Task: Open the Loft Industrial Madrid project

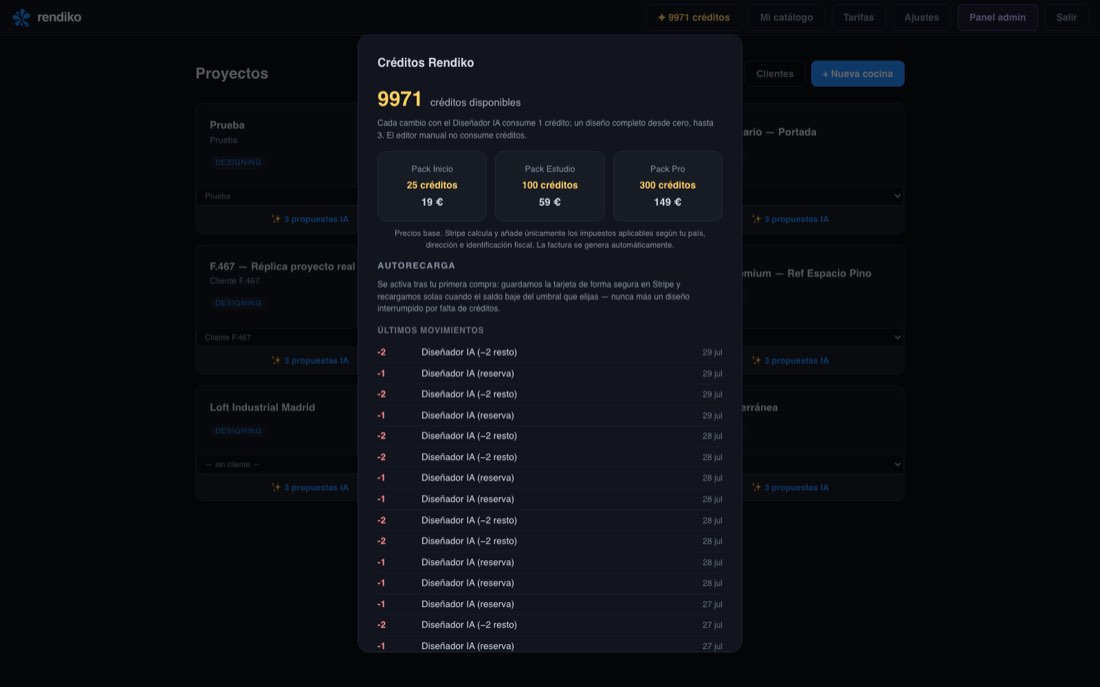Action: coord(262,407)
